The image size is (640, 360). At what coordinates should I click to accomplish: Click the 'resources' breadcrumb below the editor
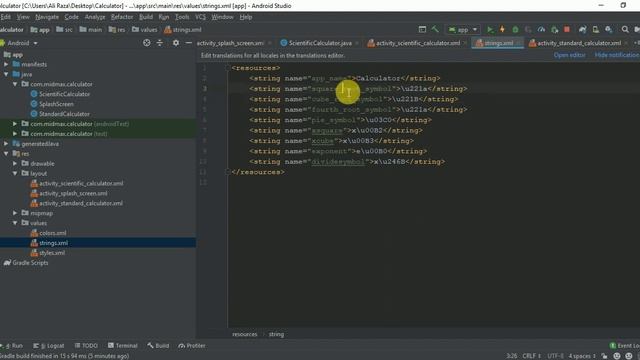pyautogui.click(x=245, y=334)
